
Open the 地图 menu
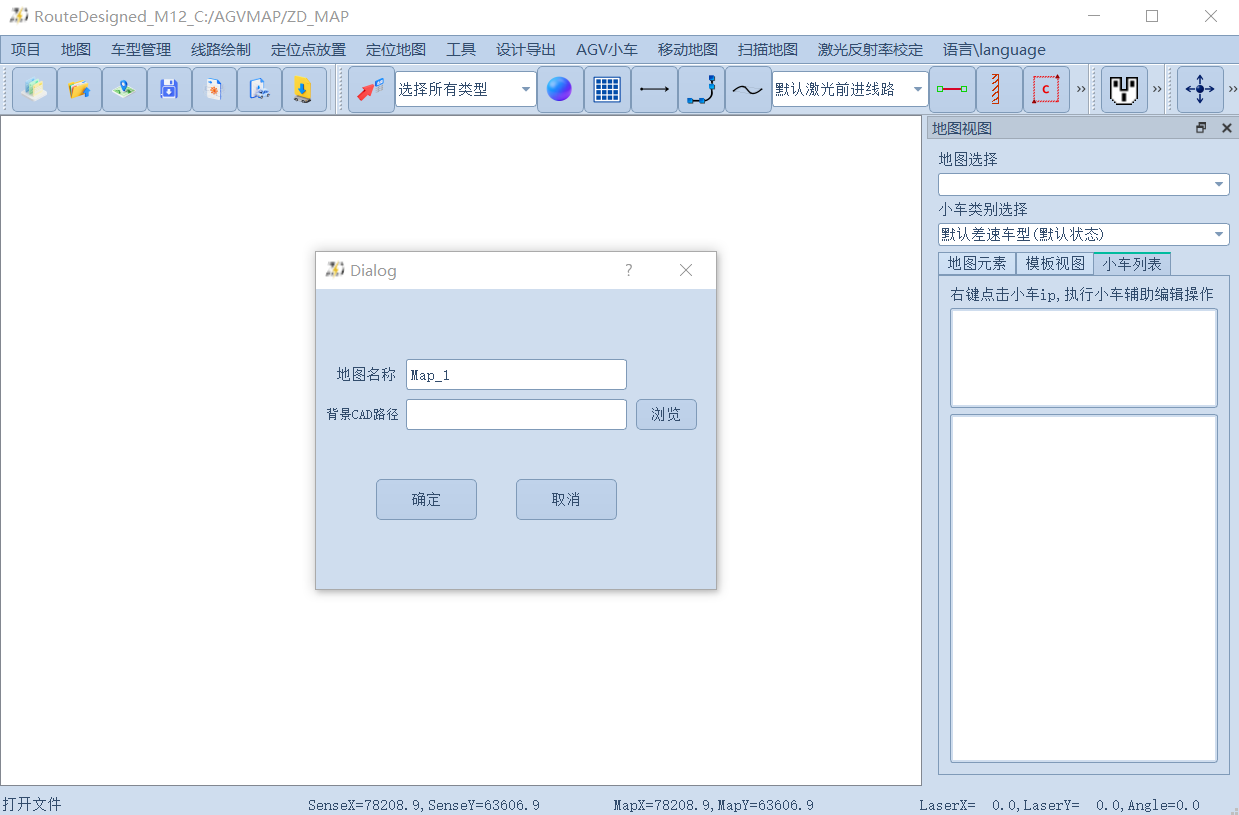pos(76,50)
